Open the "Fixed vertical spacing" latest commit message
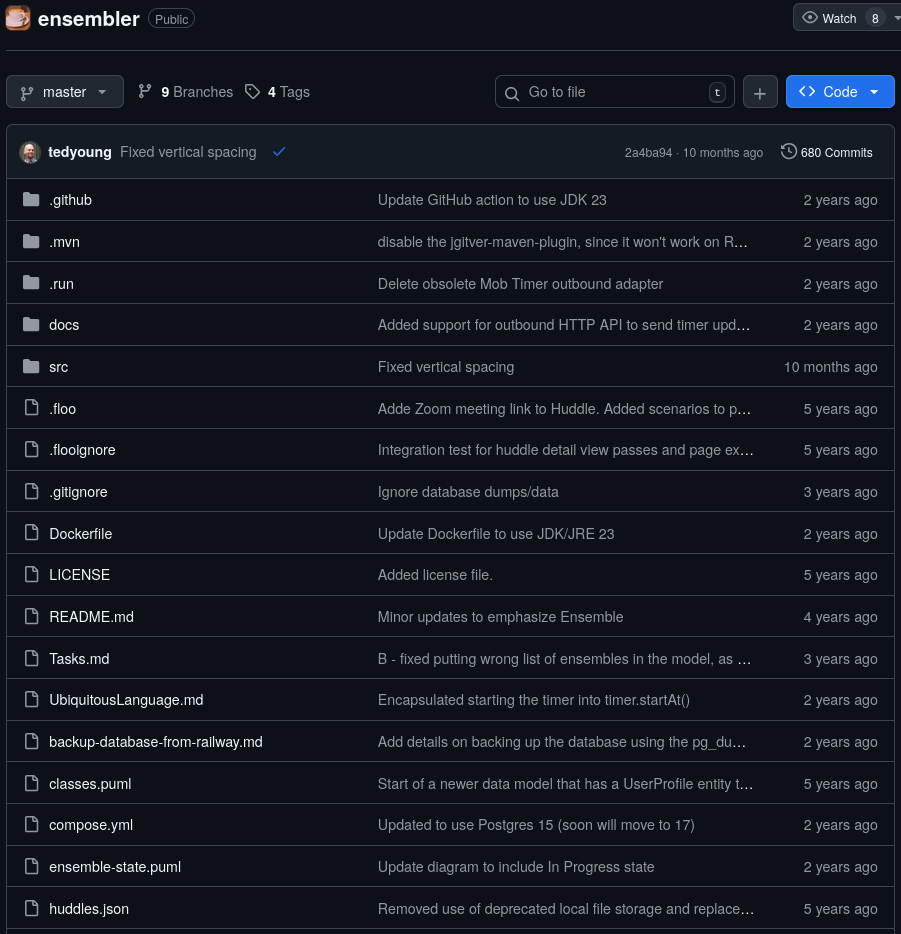 click(x=188, y=152)
